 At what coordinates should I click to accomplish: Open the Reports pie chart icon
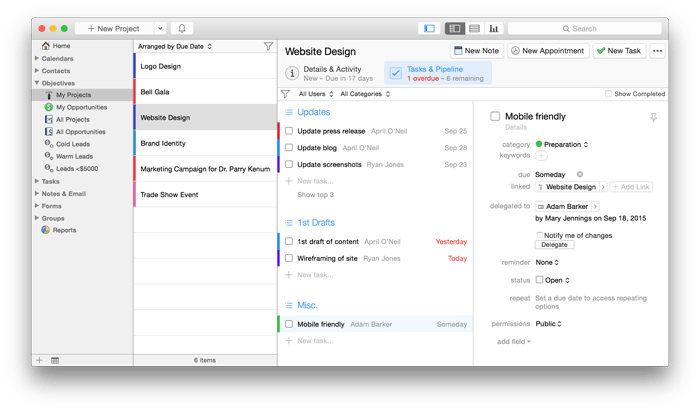[x=46, y=230]
